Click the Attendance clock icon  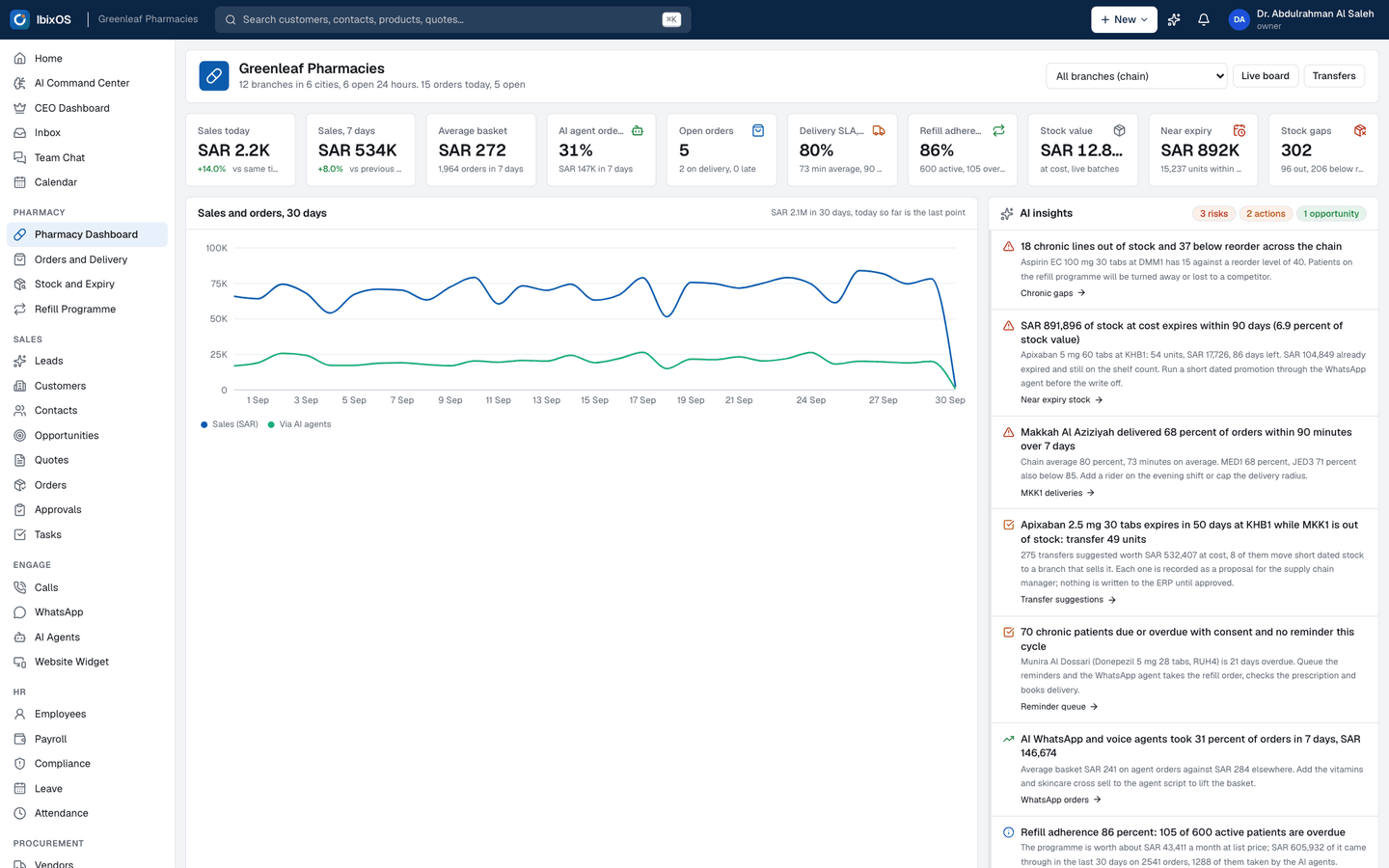20,813
